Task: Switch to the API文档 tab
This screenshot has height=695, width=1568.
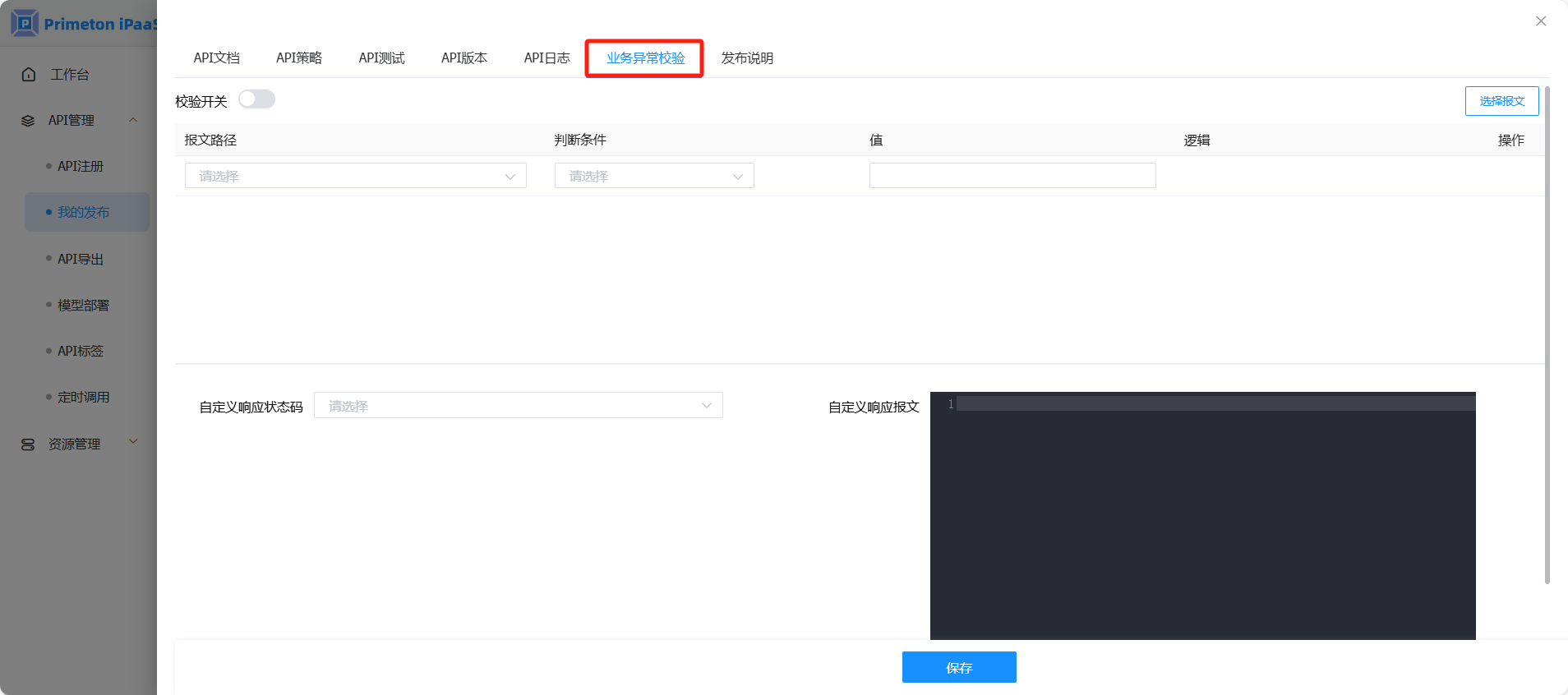Action: [x=216, y=58]
